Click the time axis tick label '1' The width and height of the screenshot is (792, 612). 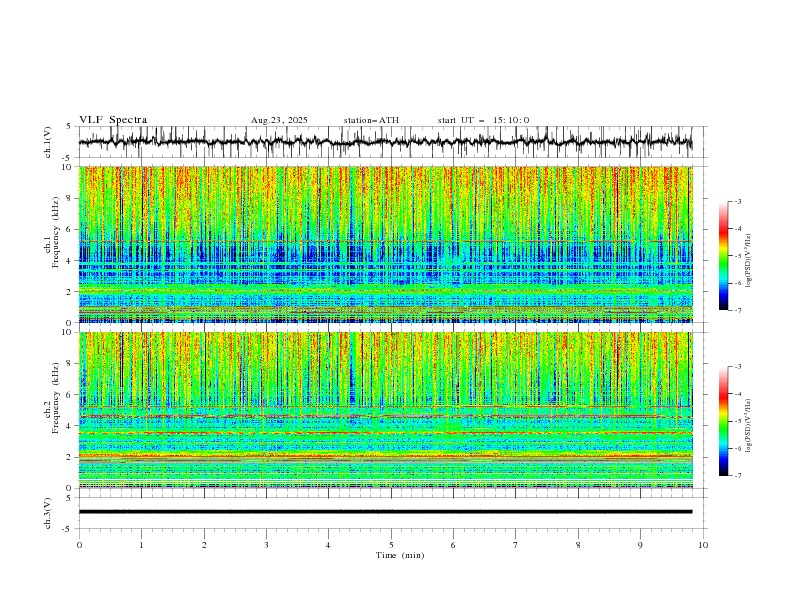point(141,545)
